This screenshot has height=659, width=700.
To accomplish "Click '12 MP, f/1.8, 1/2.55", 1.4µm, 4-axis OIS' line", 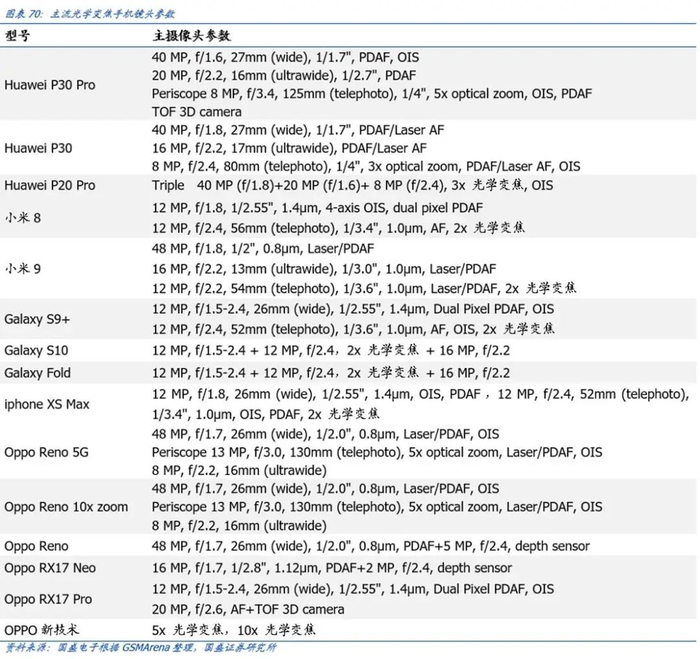I will coord(317,208).
